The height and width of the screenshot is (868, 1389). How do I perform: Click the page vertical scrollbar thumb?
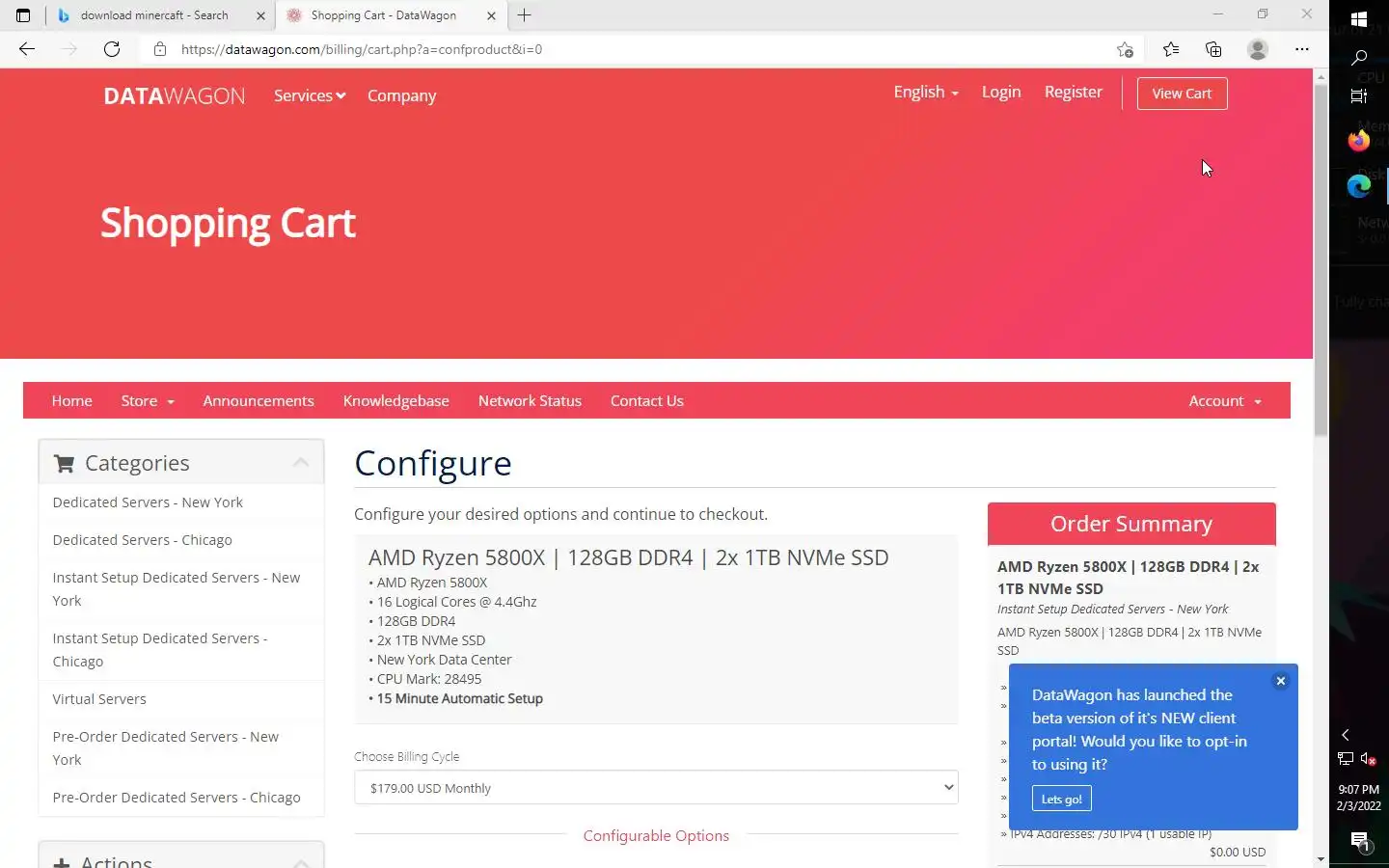[x=1321, y=260]
